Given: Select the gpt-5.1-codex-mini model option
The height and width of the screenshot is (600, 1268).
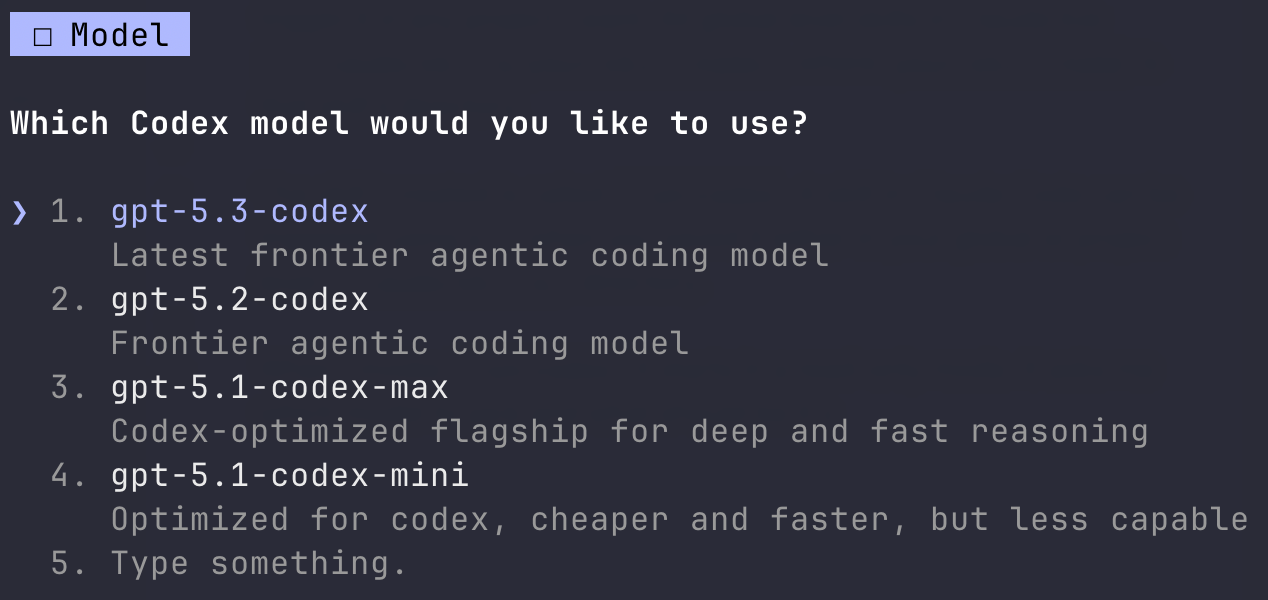Looking at the screenshot, I should (x=288, y=475).
